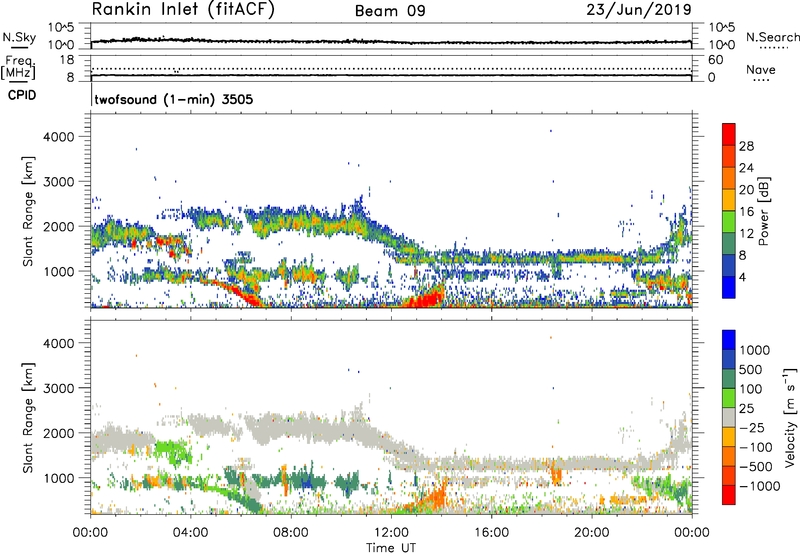Viewport: 800px width, 554px height.
Task: Click 'twofsound (1-min) 3505' text
Action: pos(173,99)
